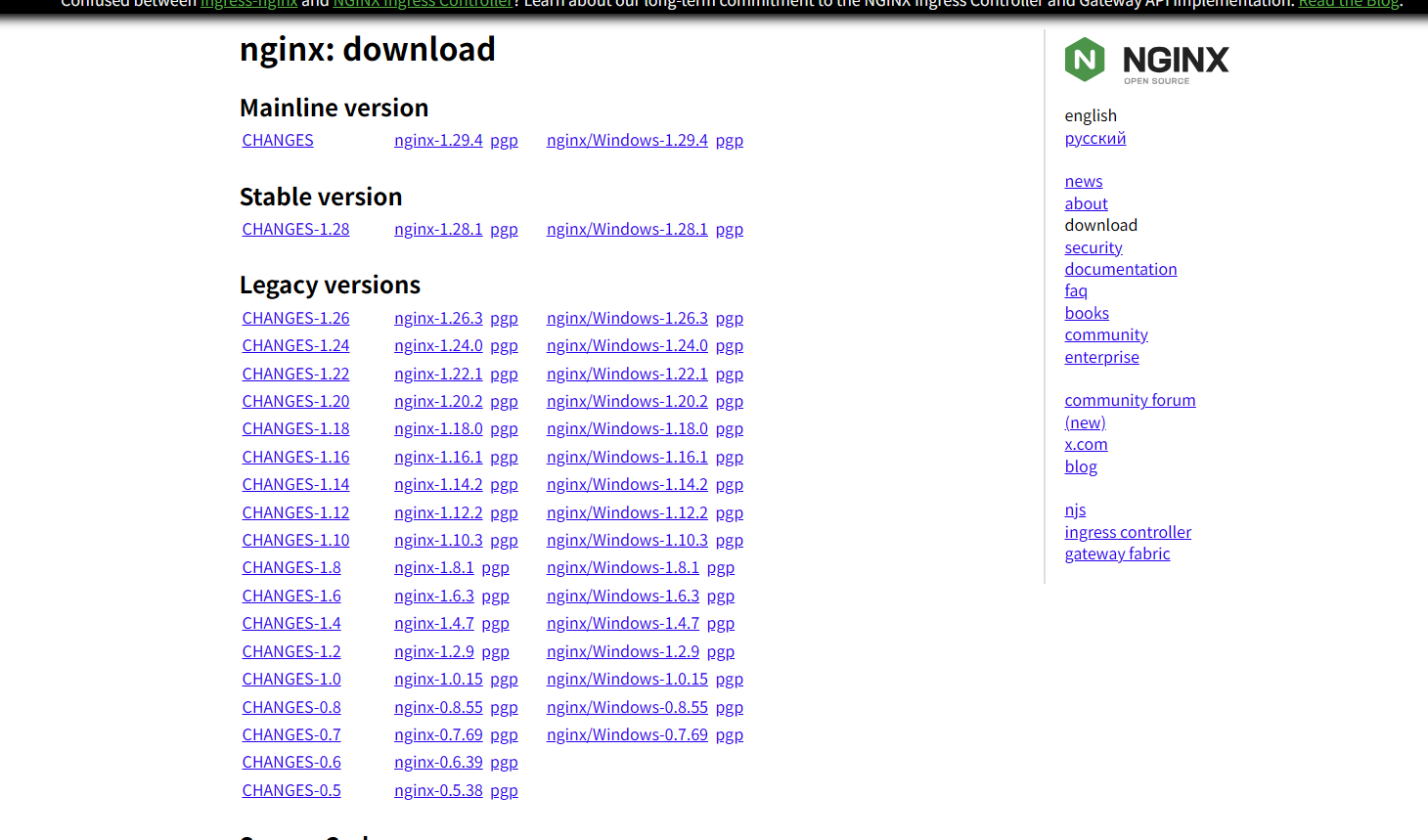Open CHANGES-0.7 link
This screenshot has height=840, width=1428.
point(291,735)
